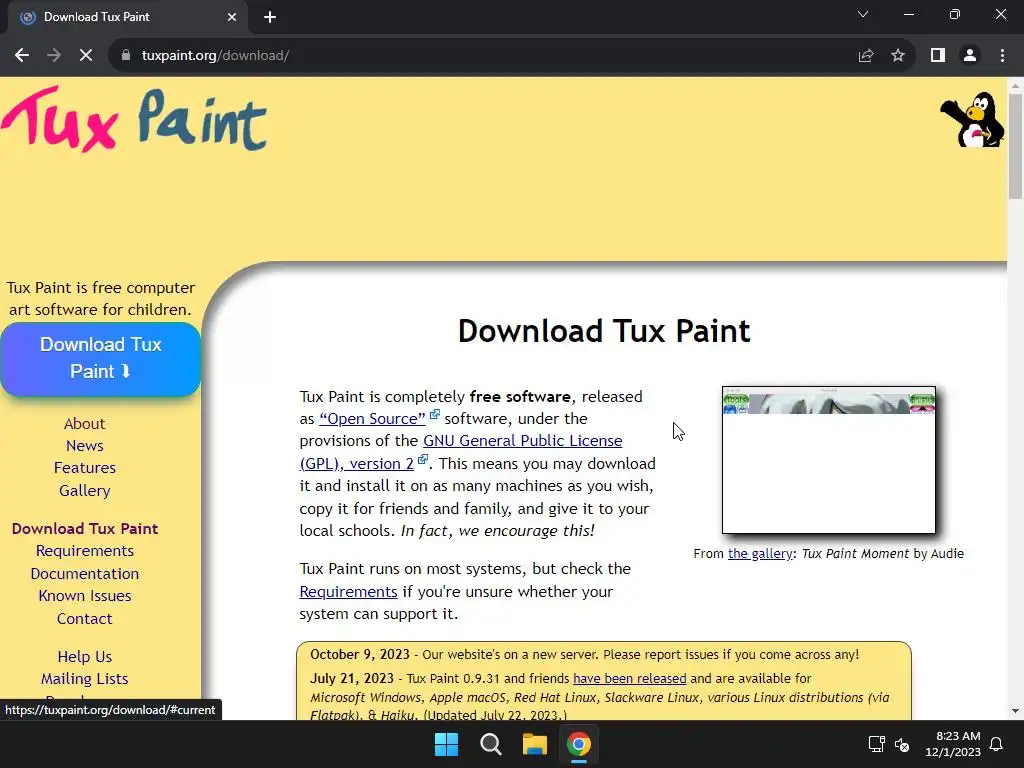The height and width of the screenshot is (768, 1024).
Task: Click the muted volume tray icon
Action: click(x=902, y=744)
